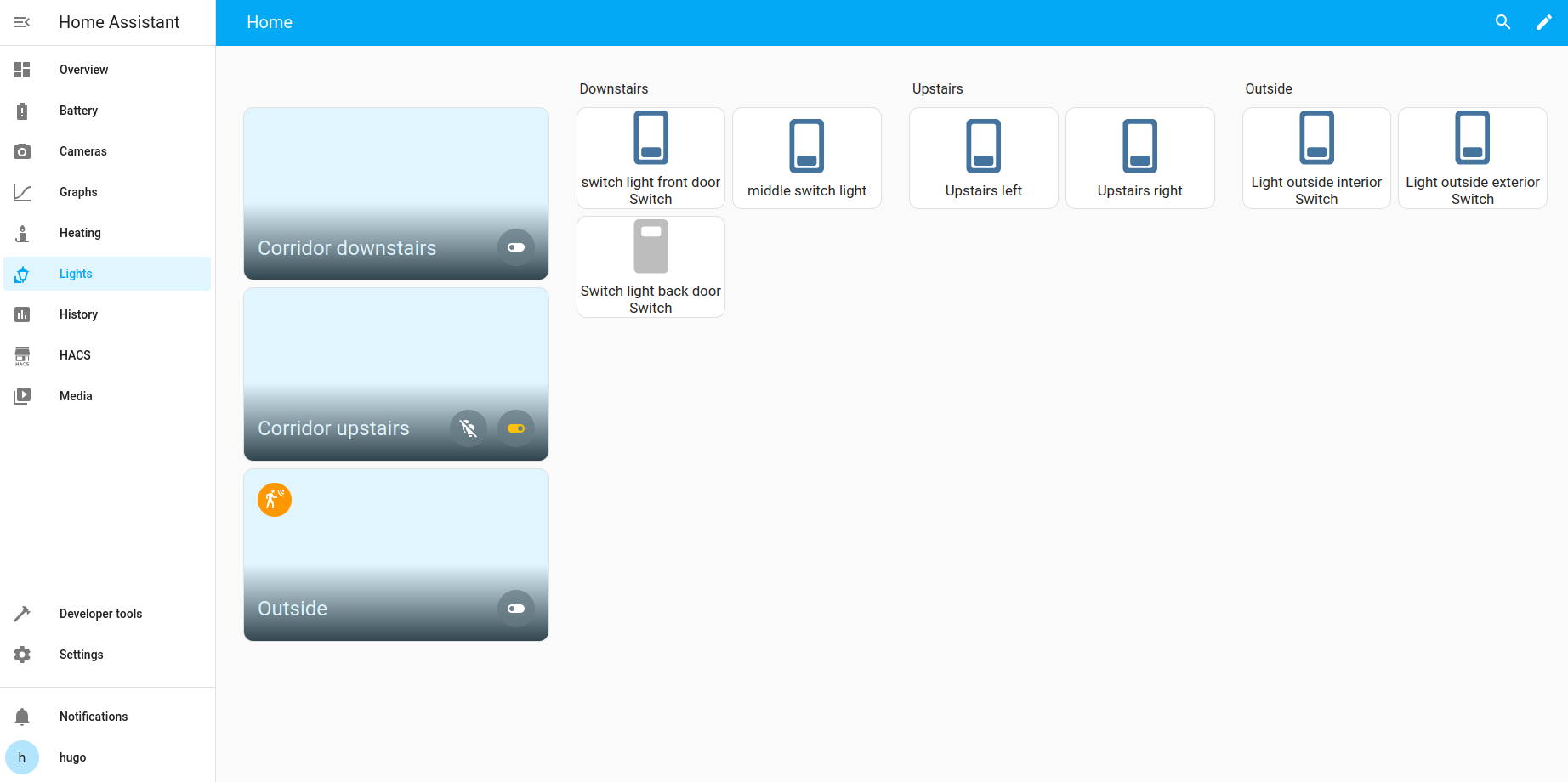1568x782 pixels.
Task: Toggle the Corridor upstairs yellow switch
Action: pyautogui.click(x=516, y=428)
